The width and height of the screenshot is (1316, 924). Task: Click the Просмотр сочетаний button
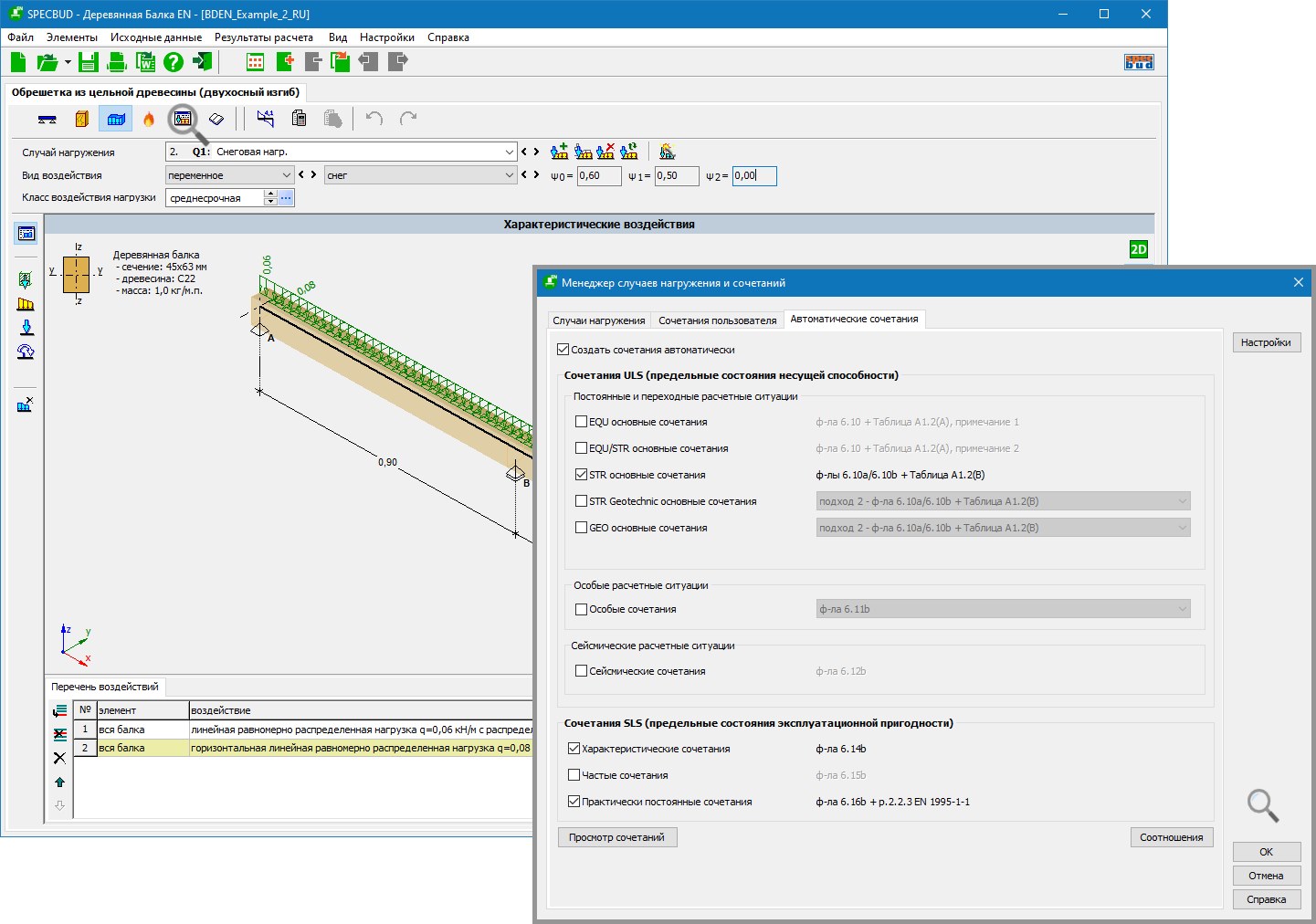point(617,837)
